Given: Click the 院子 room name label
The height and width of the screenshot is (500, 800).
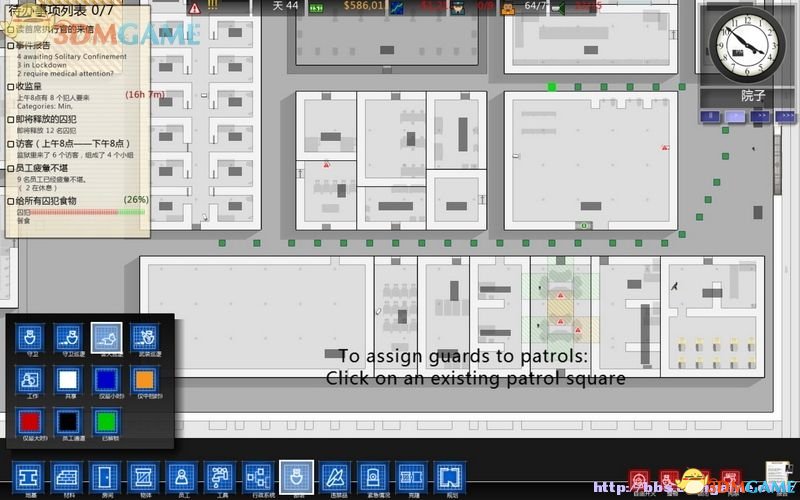Looking at the screenshot, I should [x=753, y=95].
